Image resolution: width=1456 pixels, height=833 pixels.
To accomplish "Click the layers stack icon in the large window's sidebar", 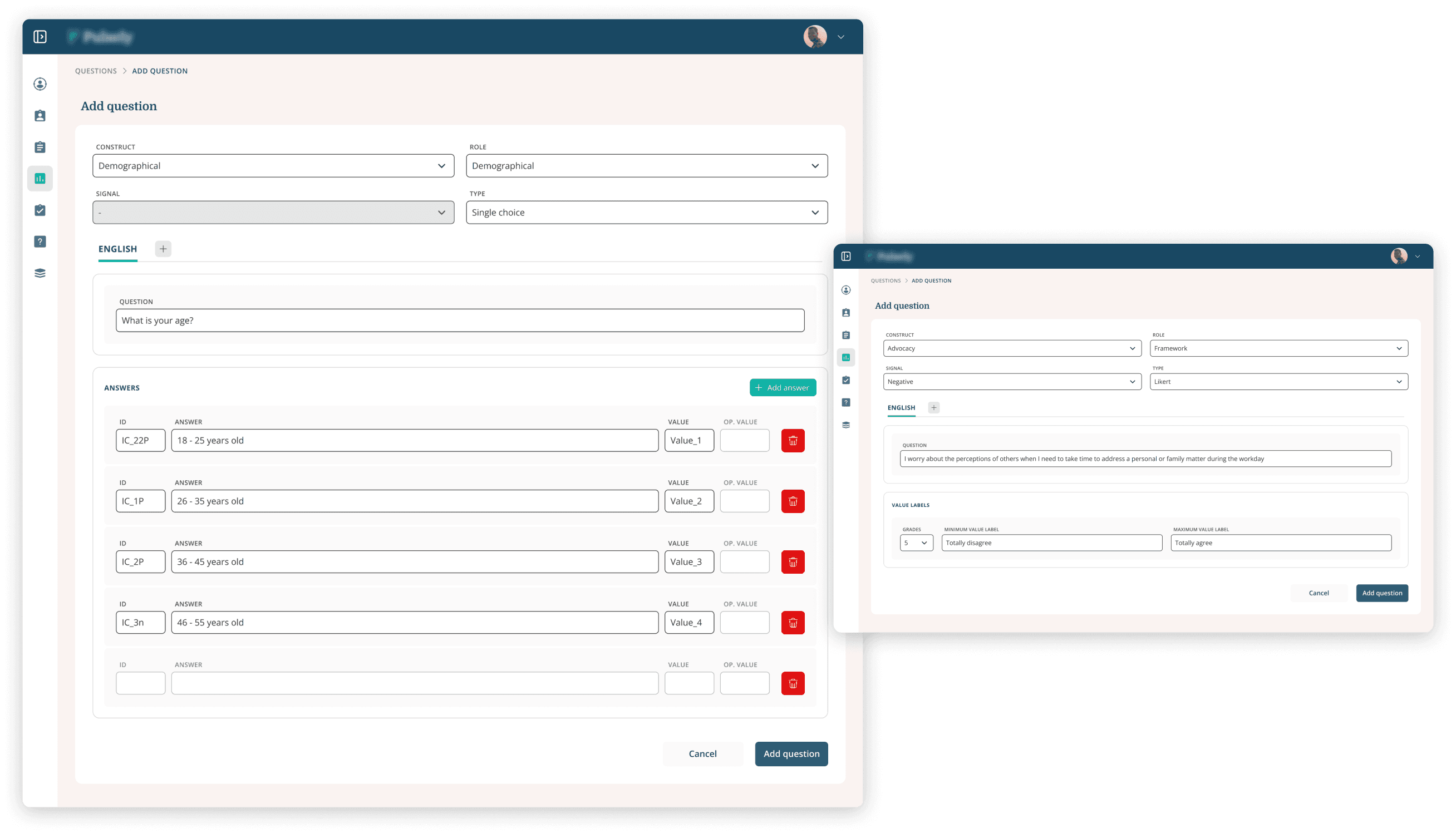I will click(x=40, y=273).
